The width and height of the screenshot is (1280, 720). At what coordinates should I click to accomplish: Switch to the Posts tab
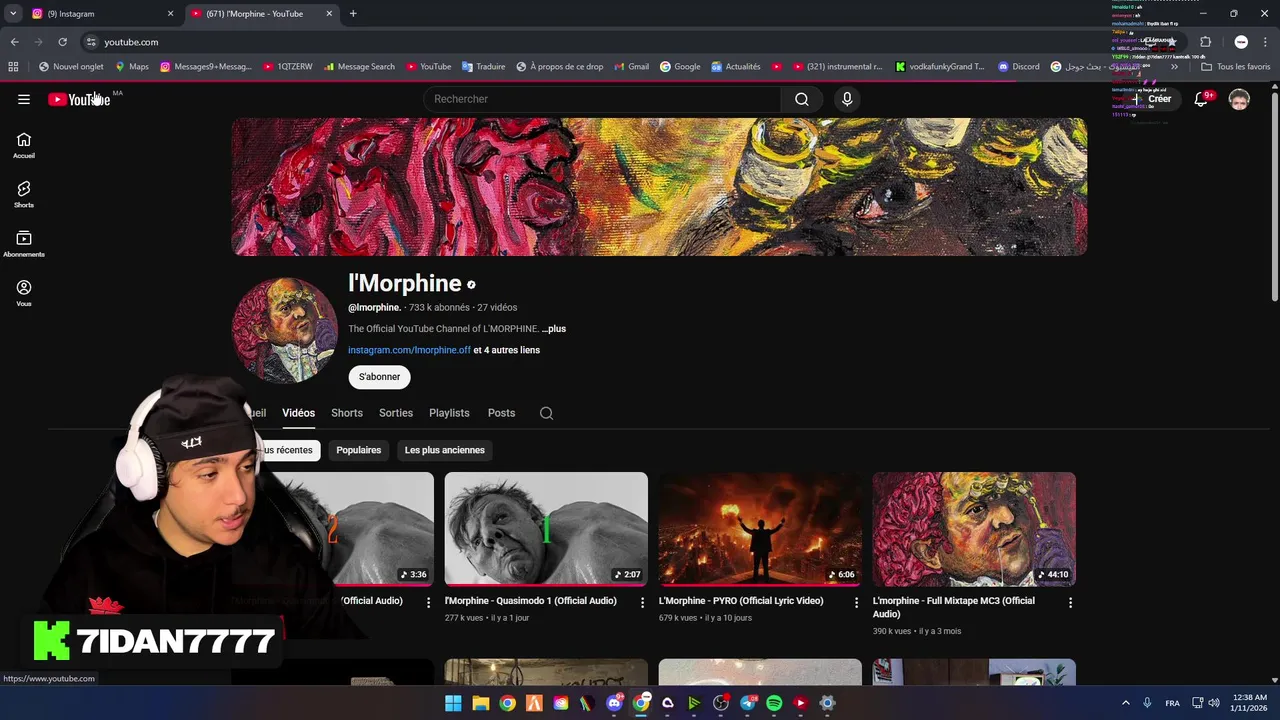(x=501, y=413)
